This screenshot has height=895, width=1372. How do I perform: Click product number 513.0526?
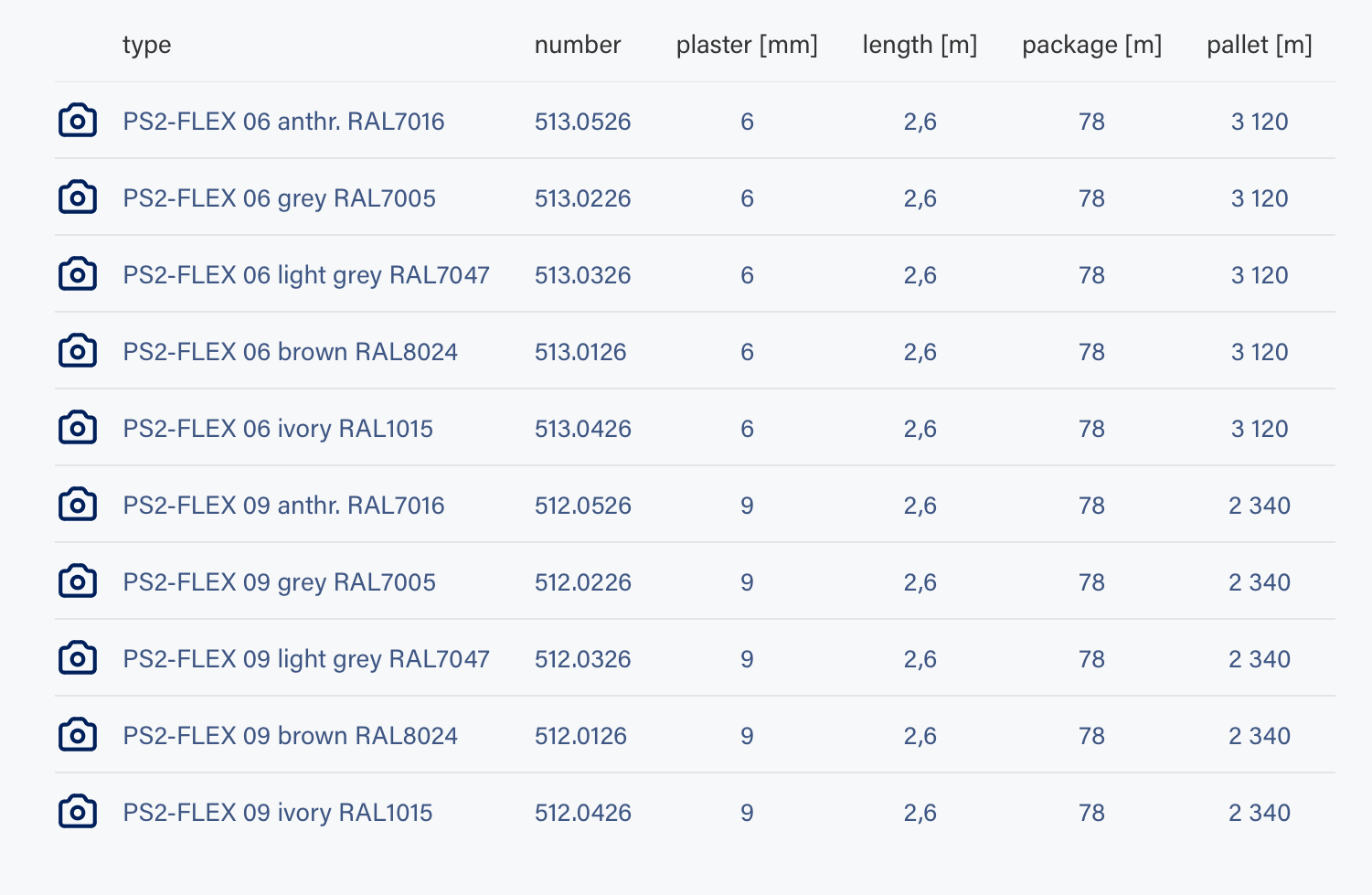(582, 122)
